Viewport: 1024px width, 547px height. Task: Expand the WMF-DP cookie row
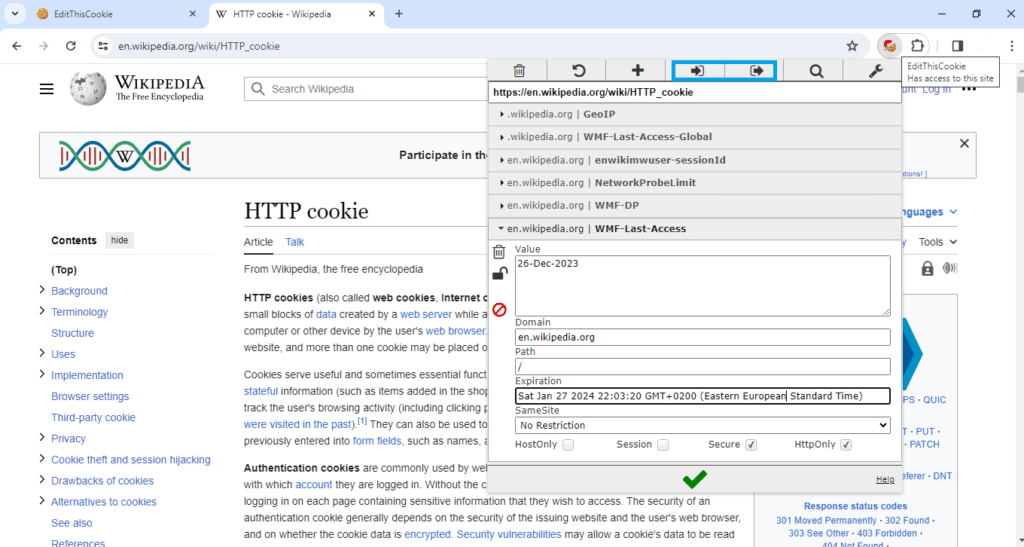(695, 206)
